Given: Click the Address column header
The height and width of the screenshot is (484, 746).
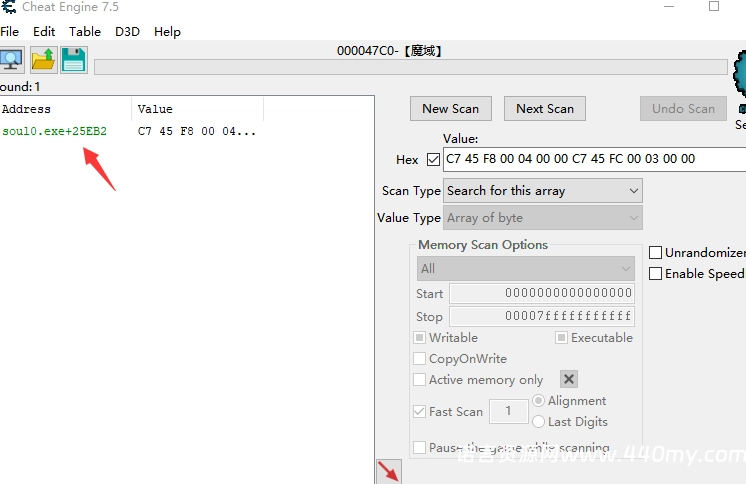Looking at the screenshot, I should pyautogui.click(x=66, y=109).
